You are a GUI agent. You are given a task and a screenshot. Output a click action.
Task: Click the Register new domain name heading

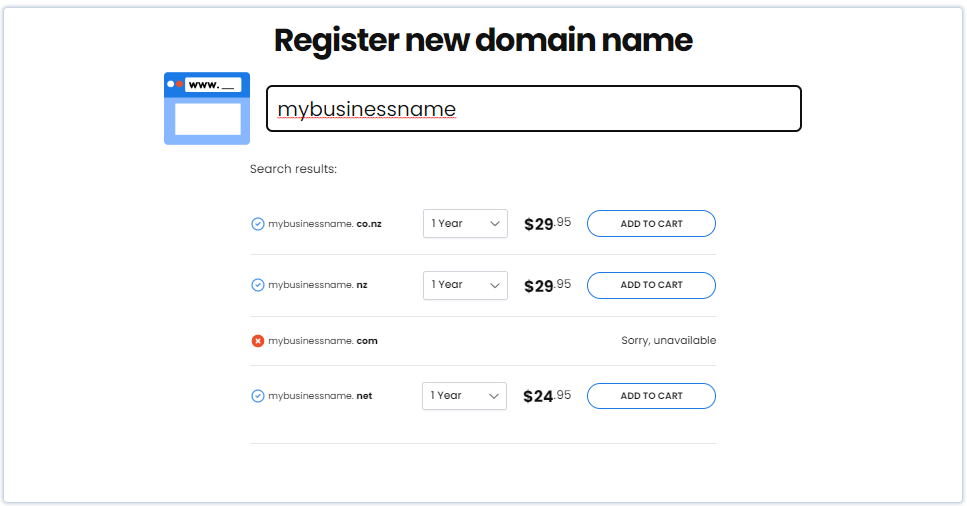[484, 41]
